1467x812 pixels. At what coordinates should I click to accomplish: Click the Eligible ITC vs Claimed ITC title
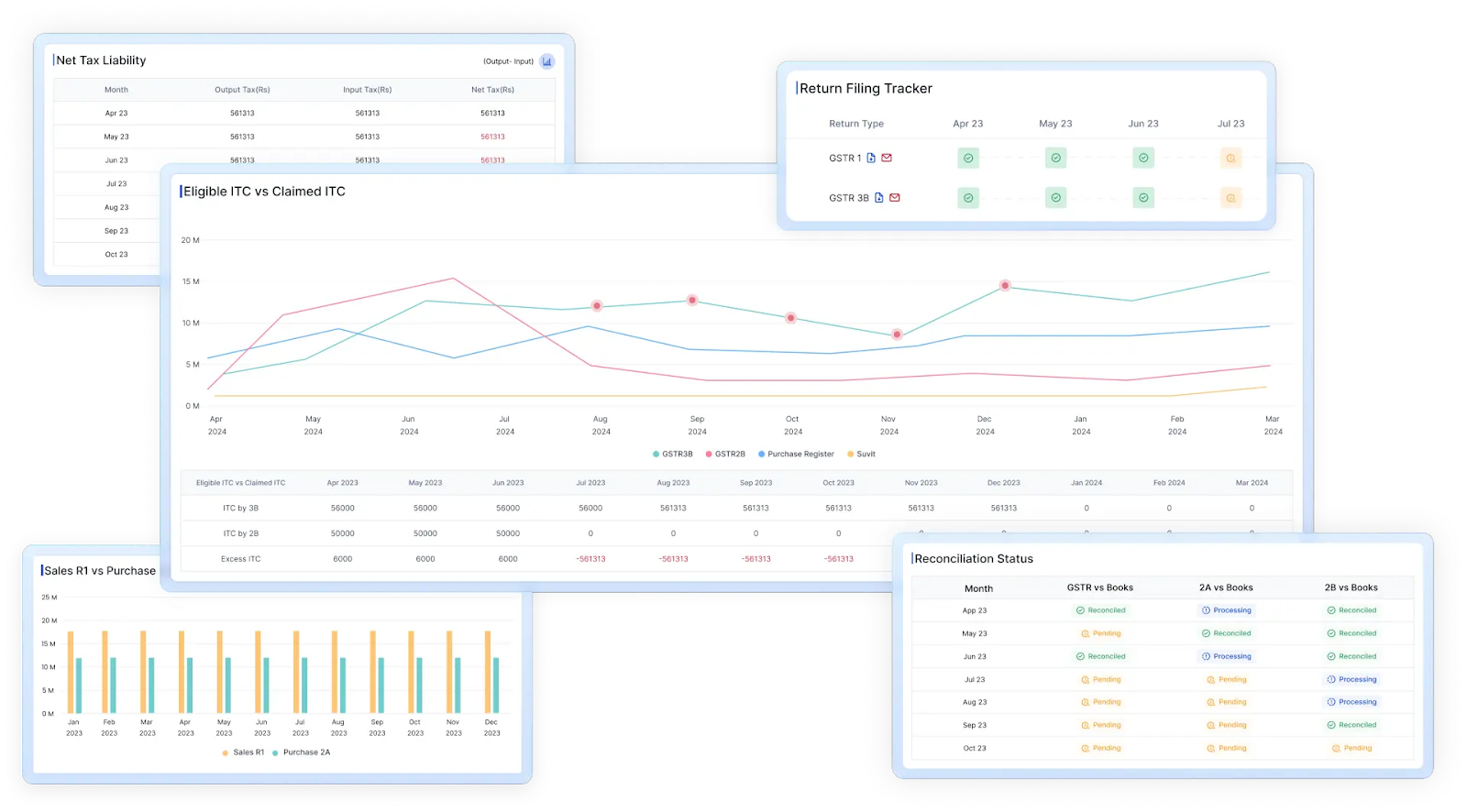pos(264,192)
